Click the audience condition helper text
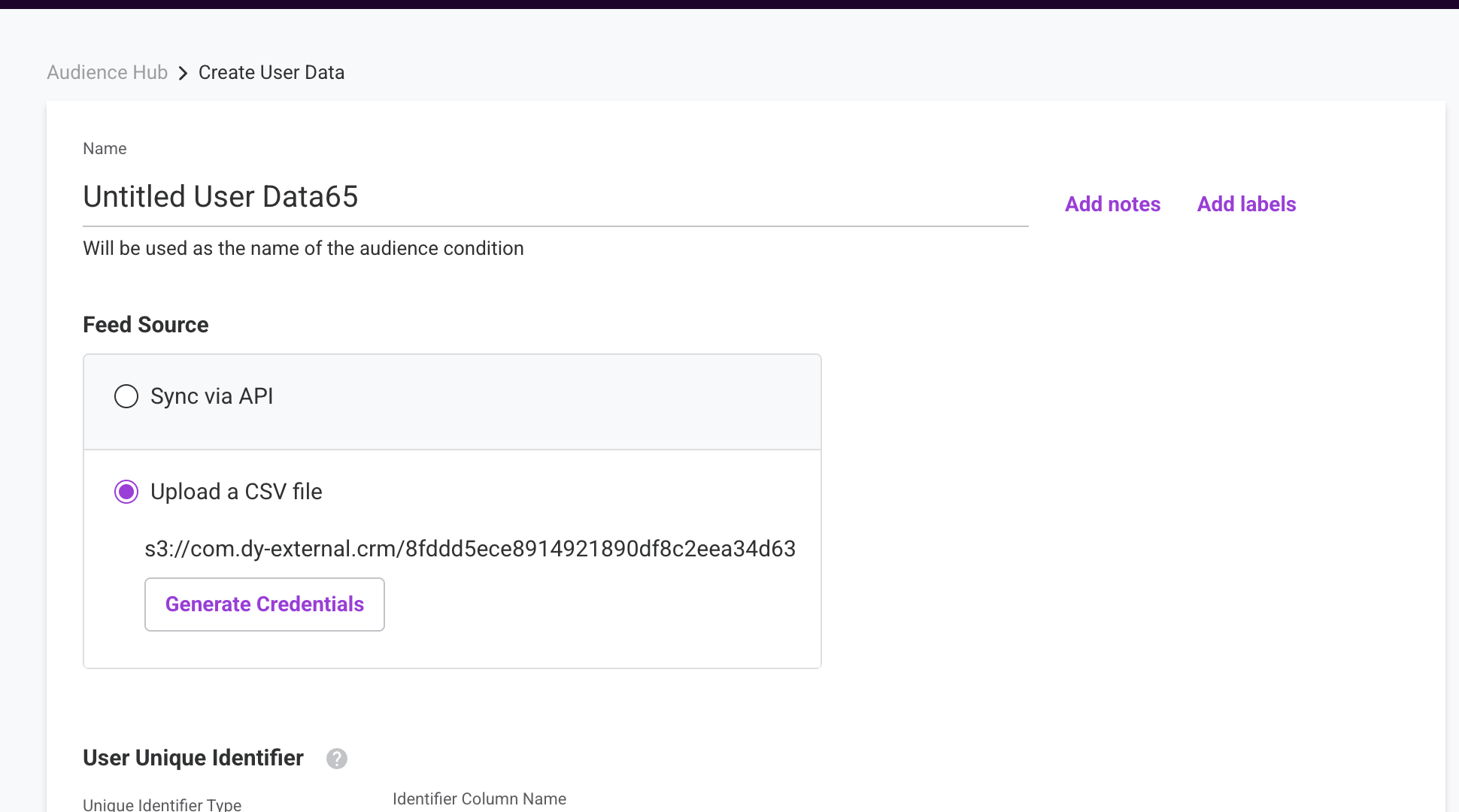 tap(303, 249)
